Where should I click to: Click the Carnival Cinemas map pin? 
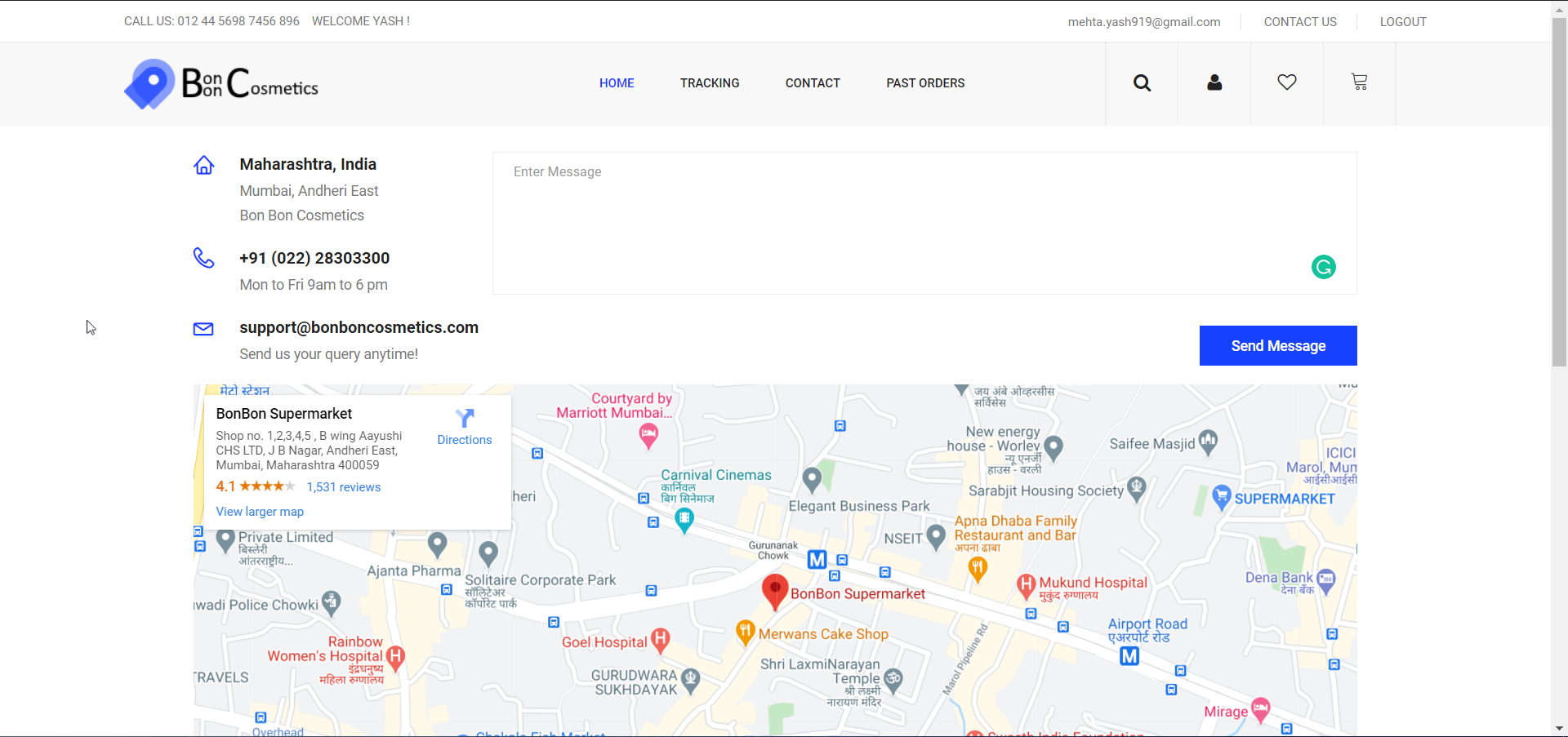(684, 520)
